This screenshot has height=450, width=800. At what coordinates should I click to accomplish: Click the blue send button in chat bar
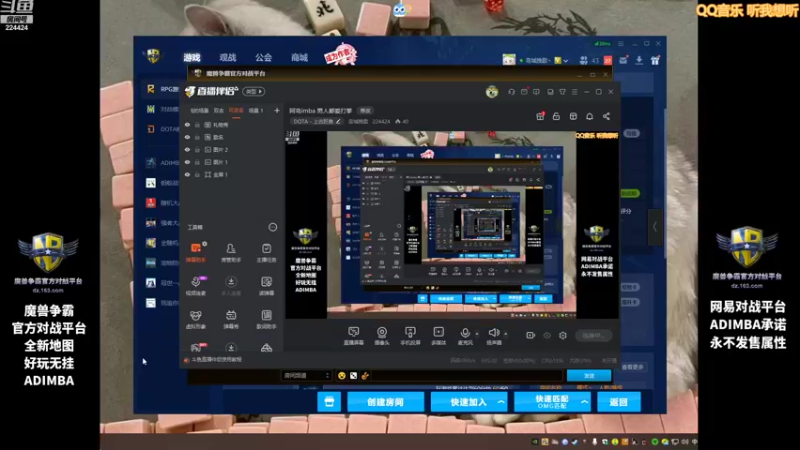click(x=589, y=376)
